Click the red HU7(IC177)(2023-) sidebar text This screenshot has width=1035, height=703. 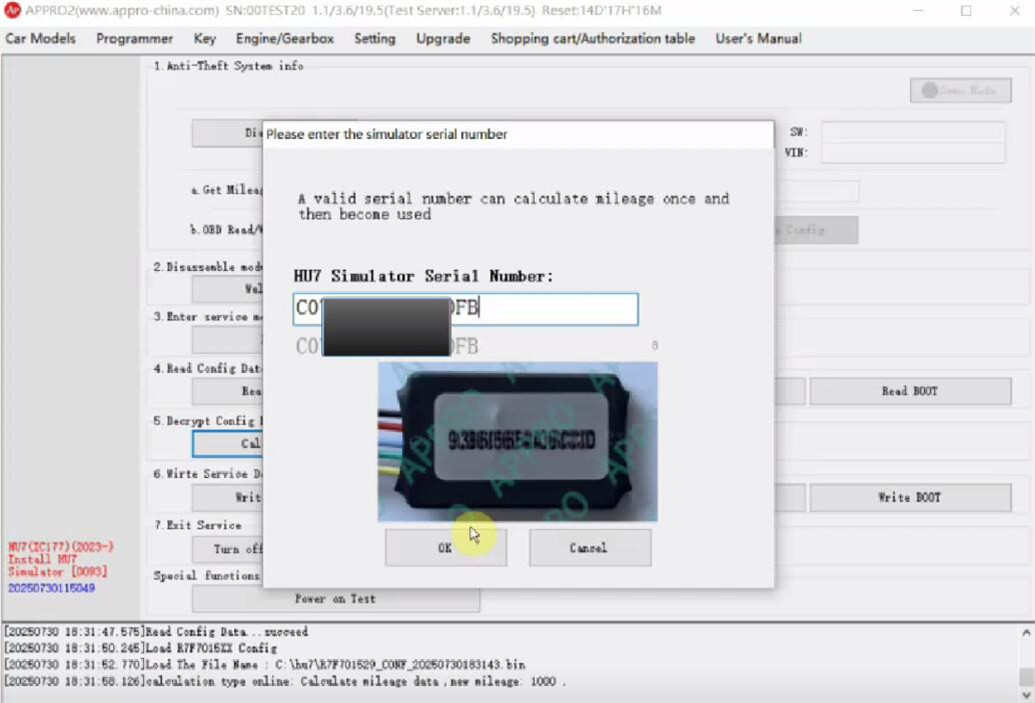point(61,547)
